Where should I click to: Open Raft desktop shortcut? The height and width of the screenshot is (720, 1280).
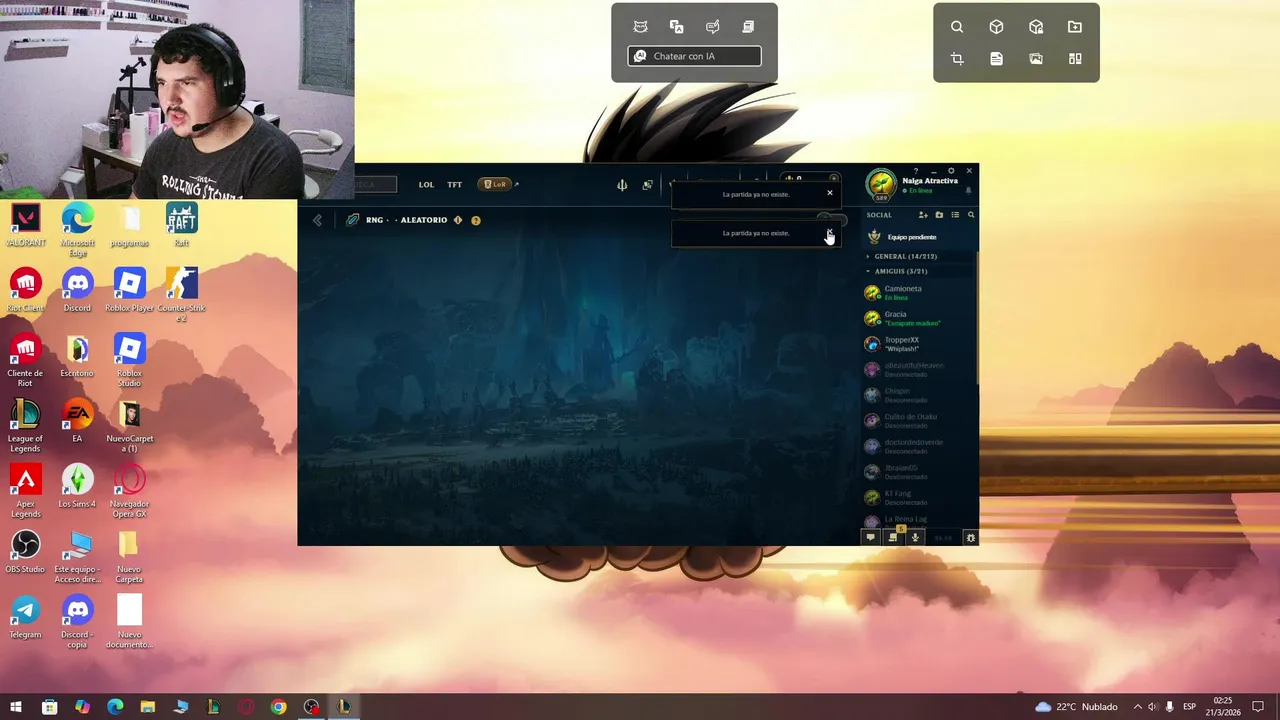click(181, 226)
